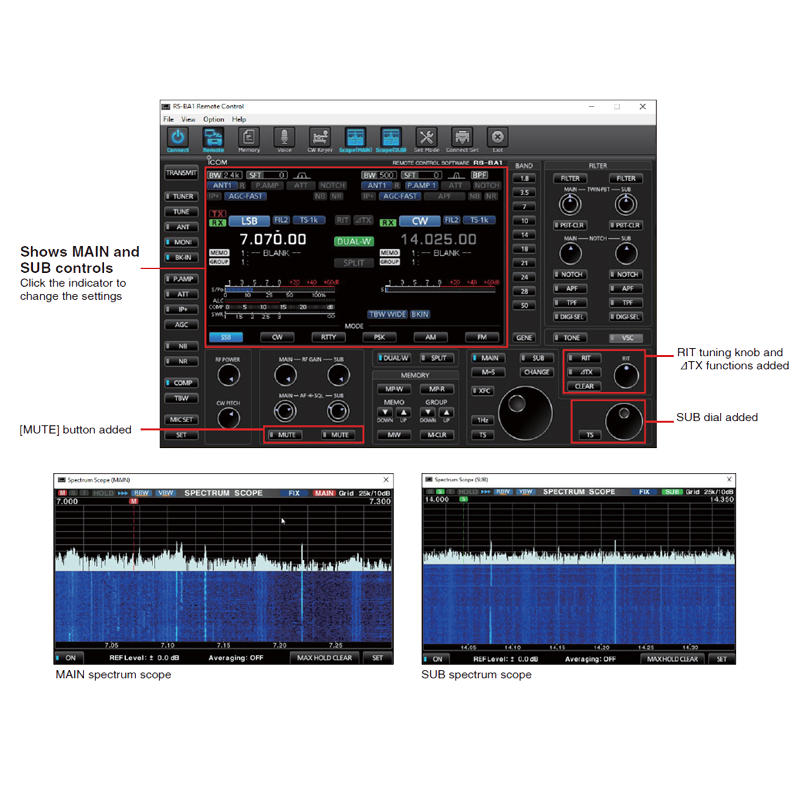
Task: Open the View menu
Action: (x=188, y=119)
